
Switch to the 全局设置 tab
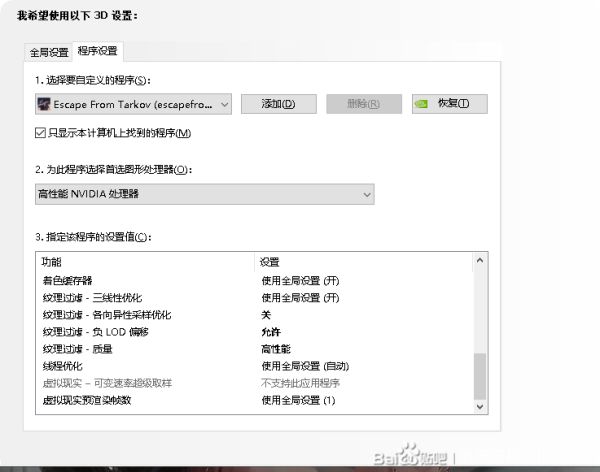pyautogui.click(x=49, y=52)
